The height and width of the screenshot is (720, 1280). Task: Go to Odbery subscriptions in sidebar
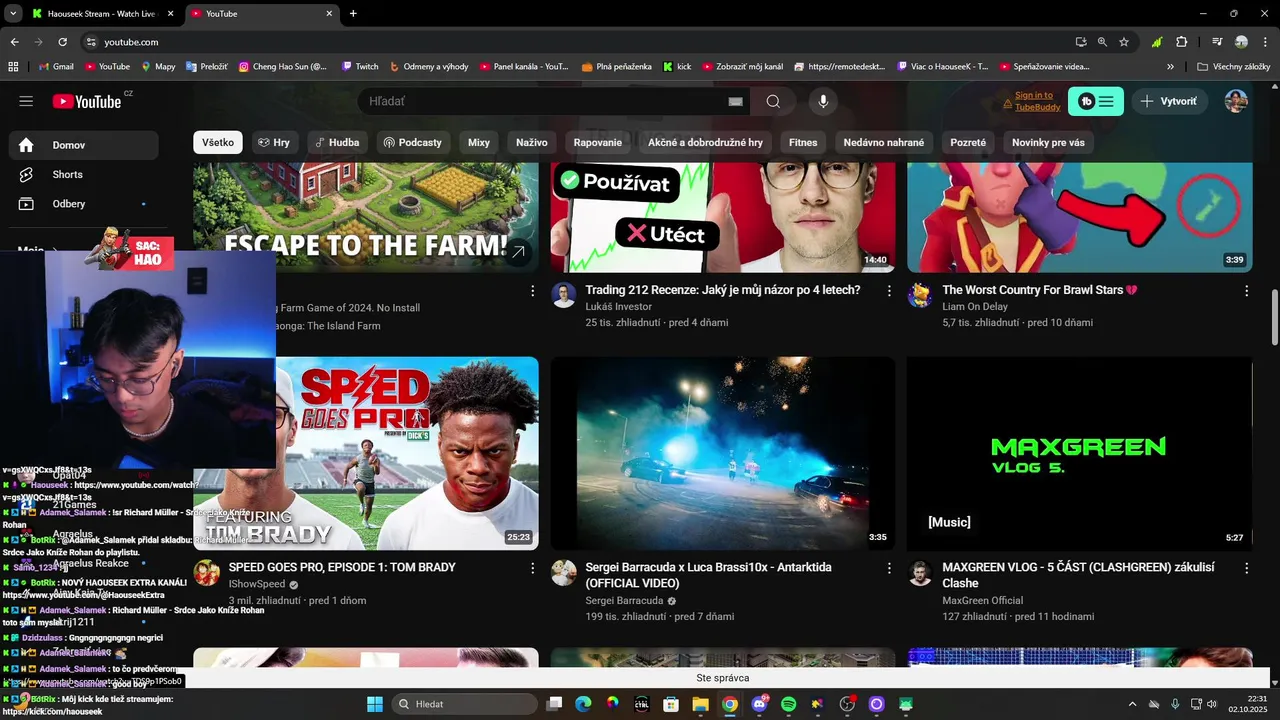click(x=85, y=204)
